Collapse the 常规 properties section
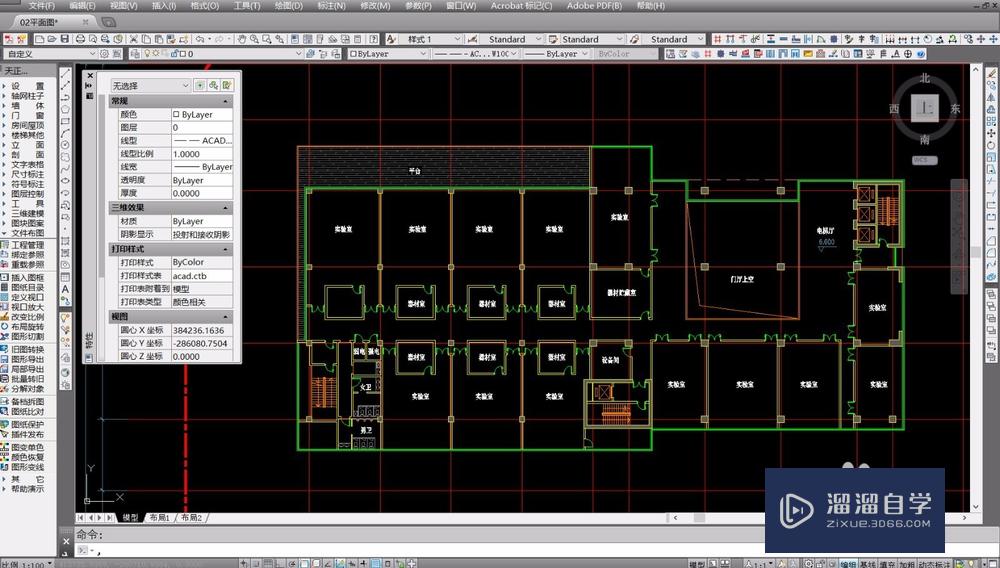 [225, 101]
